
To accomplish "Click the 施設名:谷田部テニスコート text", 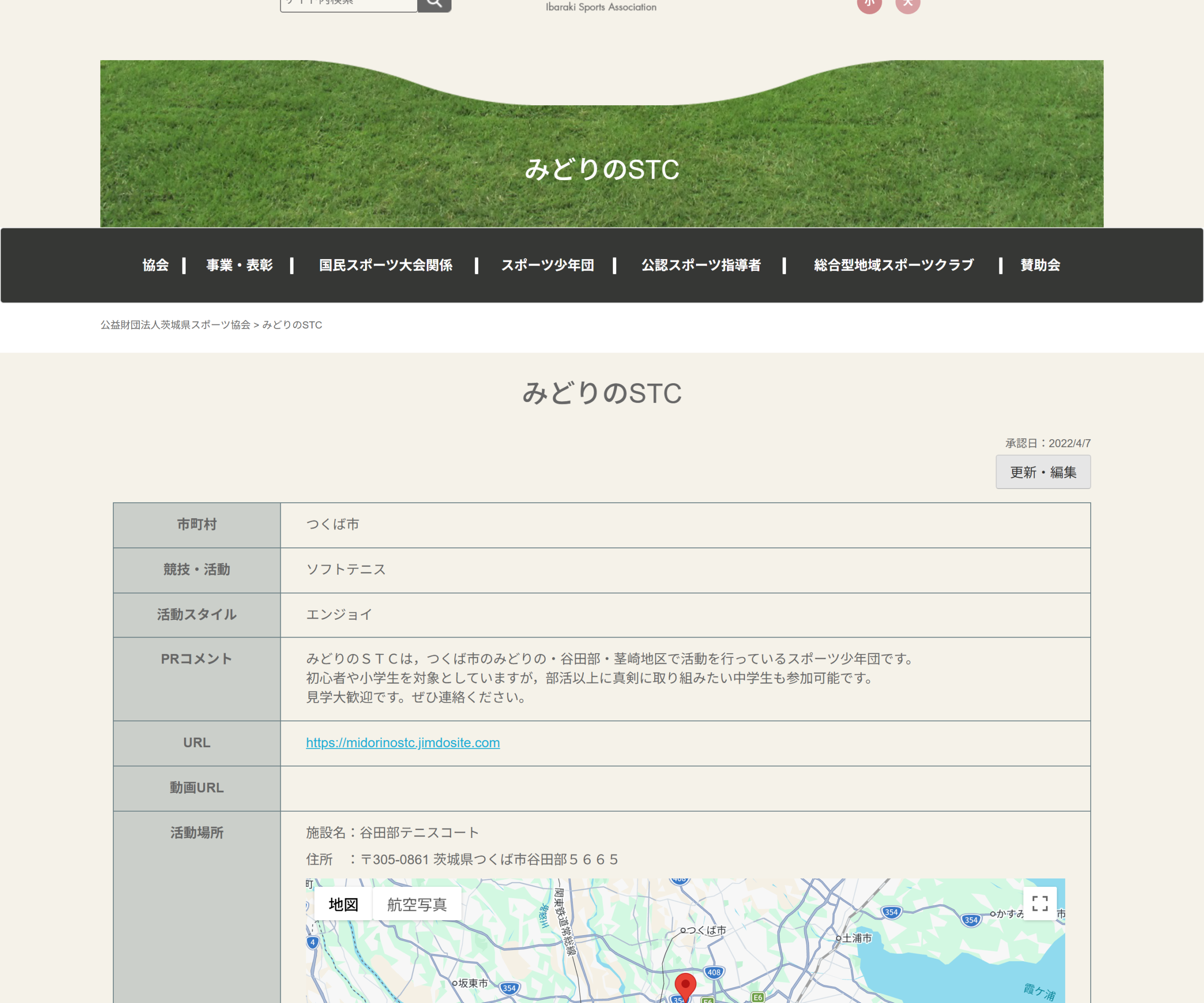I will [392, 833].
